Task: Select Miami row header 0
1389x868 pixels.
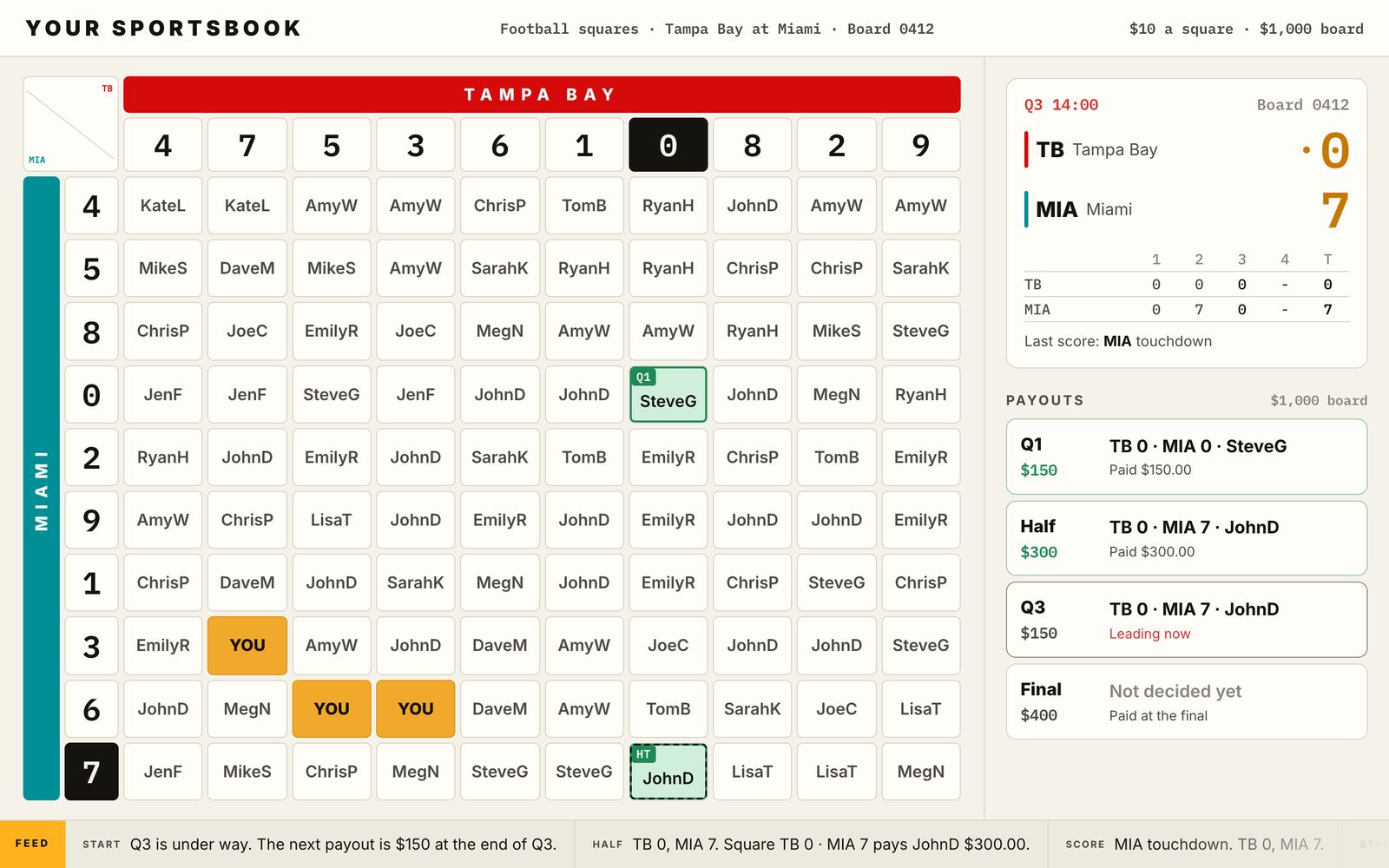Action: (x=91, y=394)
